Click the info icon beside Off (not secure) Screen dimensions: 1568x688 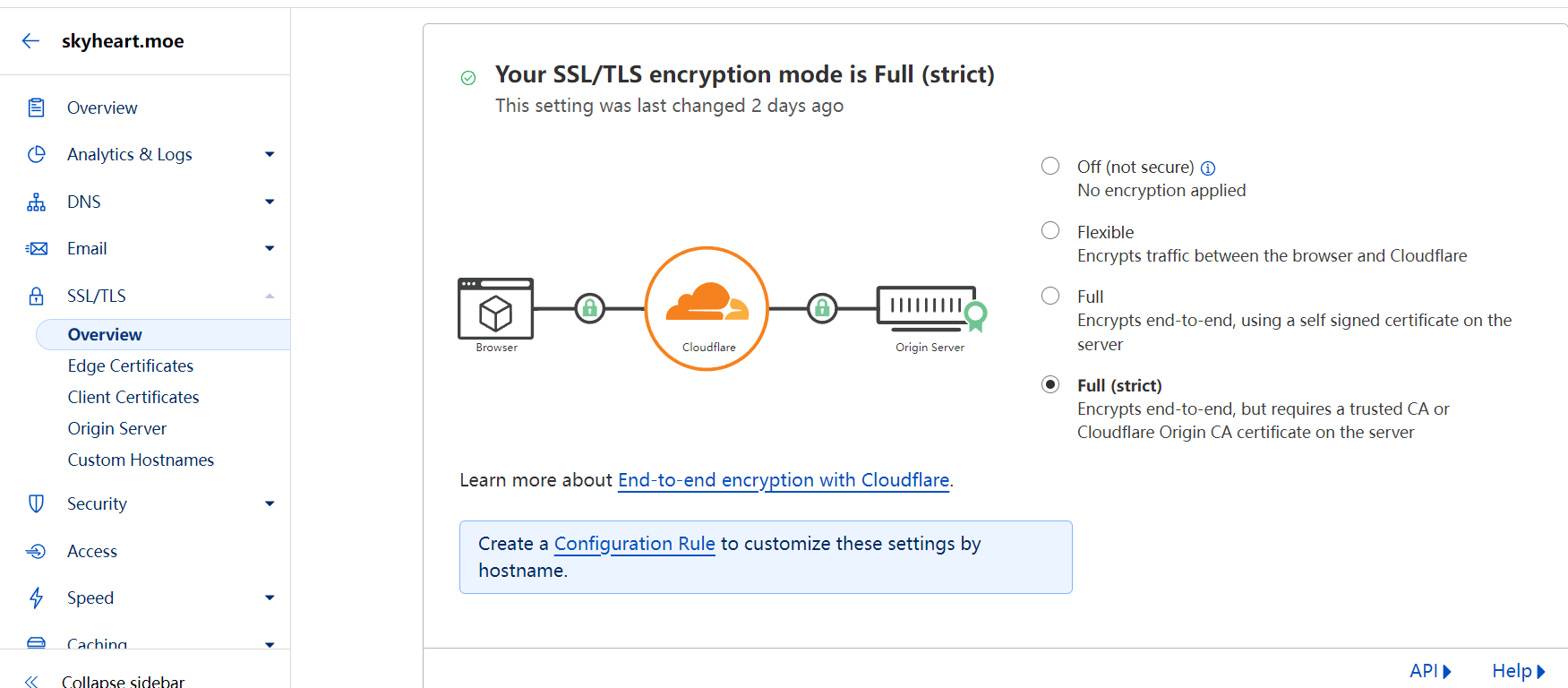(x=1208, y=168)
